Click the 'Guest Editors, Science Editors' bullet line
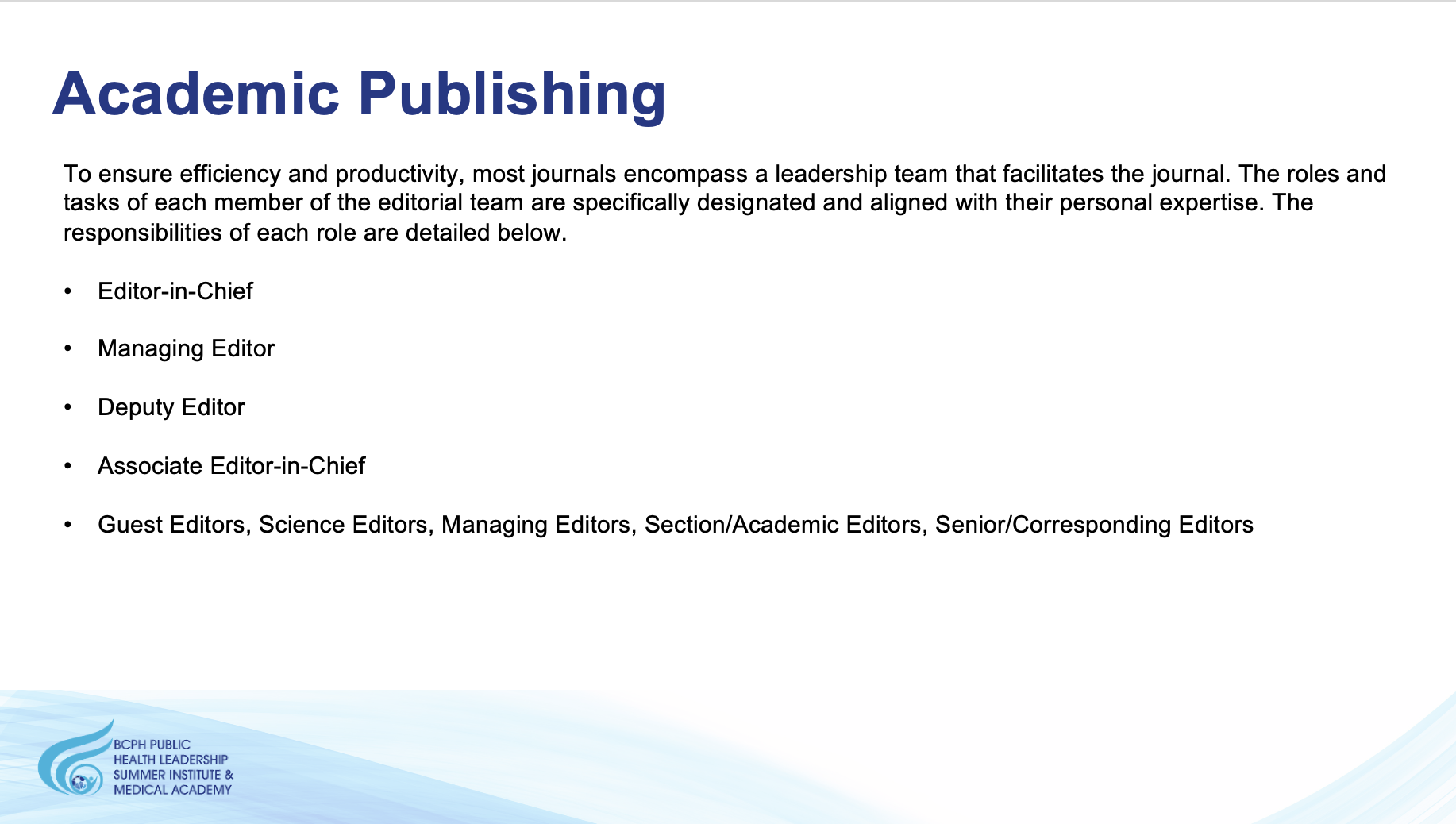Image resolution: width=1456 pixels, height=824 pixels. pyautogui.click(x=676, y=526)
